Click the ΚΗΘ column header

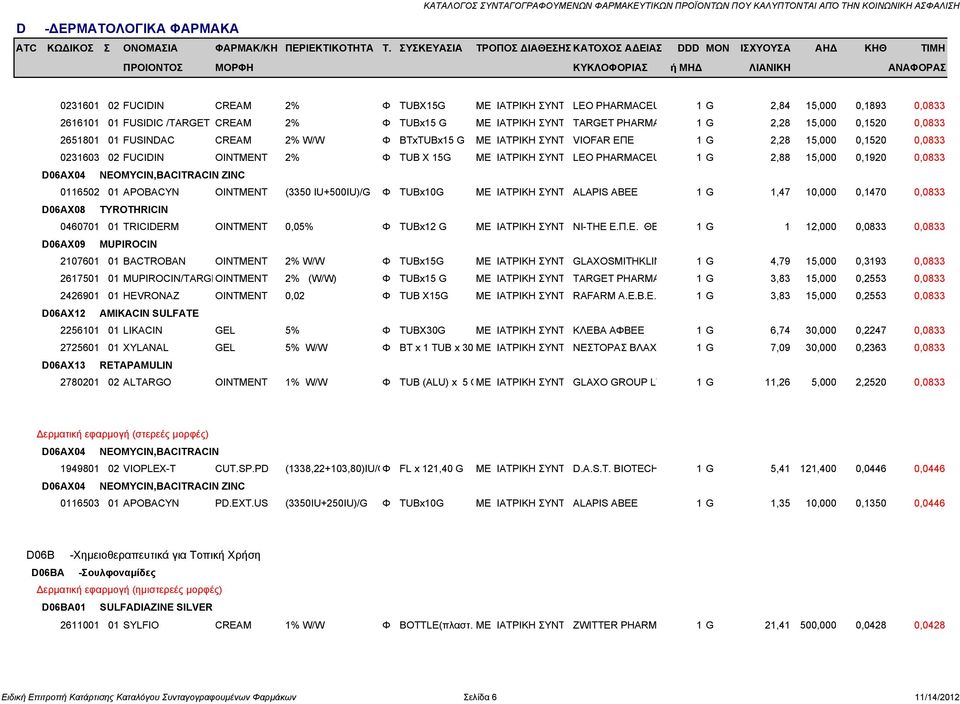875,48
